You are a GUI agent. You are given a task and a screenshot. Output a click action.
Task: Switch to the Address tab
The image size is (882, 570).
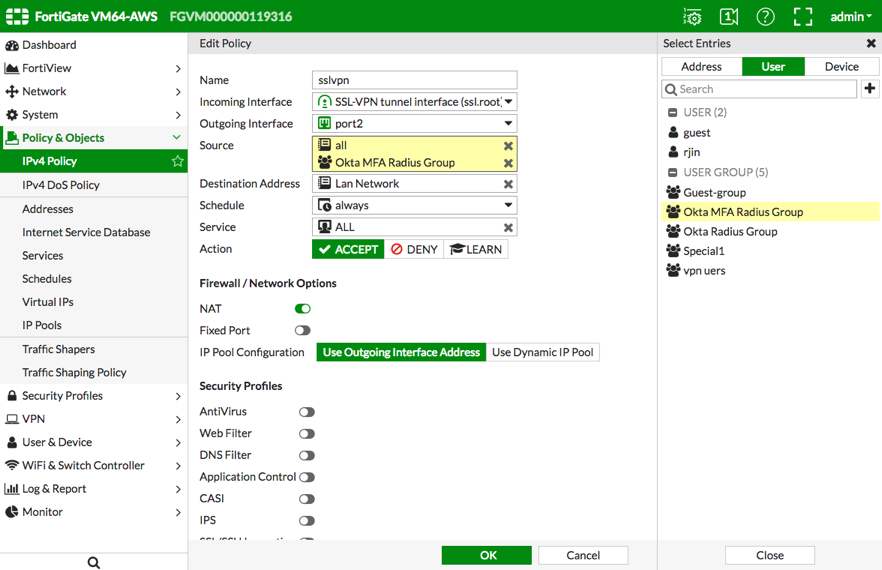[x=701, y=66]
